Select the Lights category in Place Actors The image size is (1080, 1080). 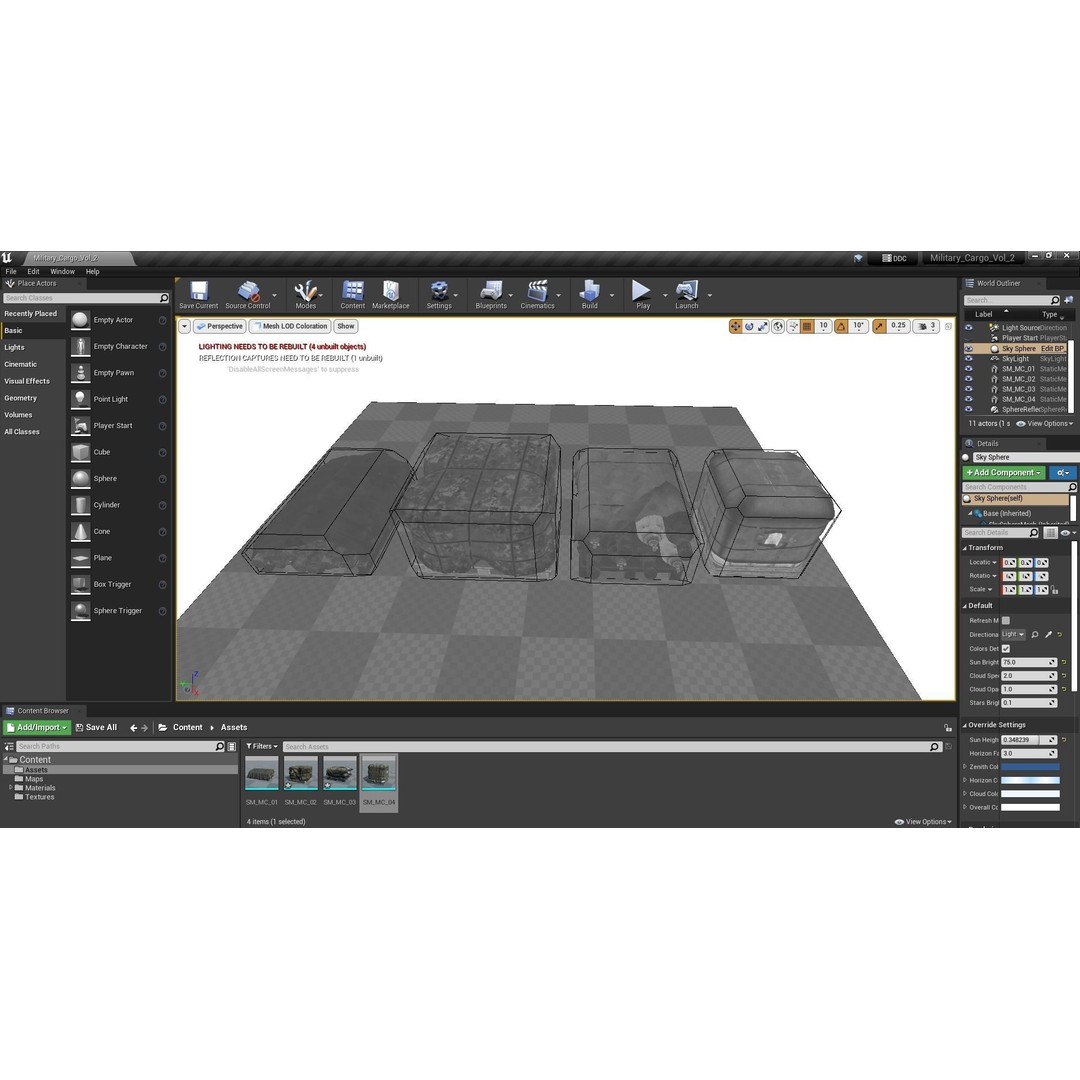pos(14,347)
